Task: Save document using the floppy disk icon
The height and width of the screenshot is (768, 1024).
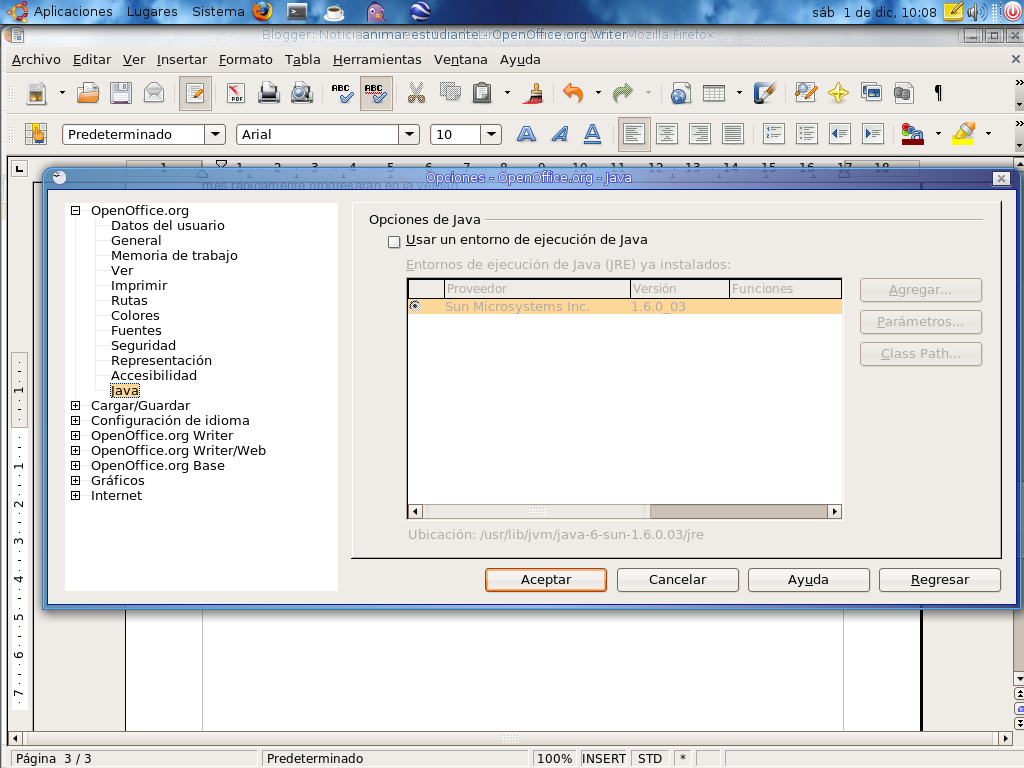Action: pos(121,93)
